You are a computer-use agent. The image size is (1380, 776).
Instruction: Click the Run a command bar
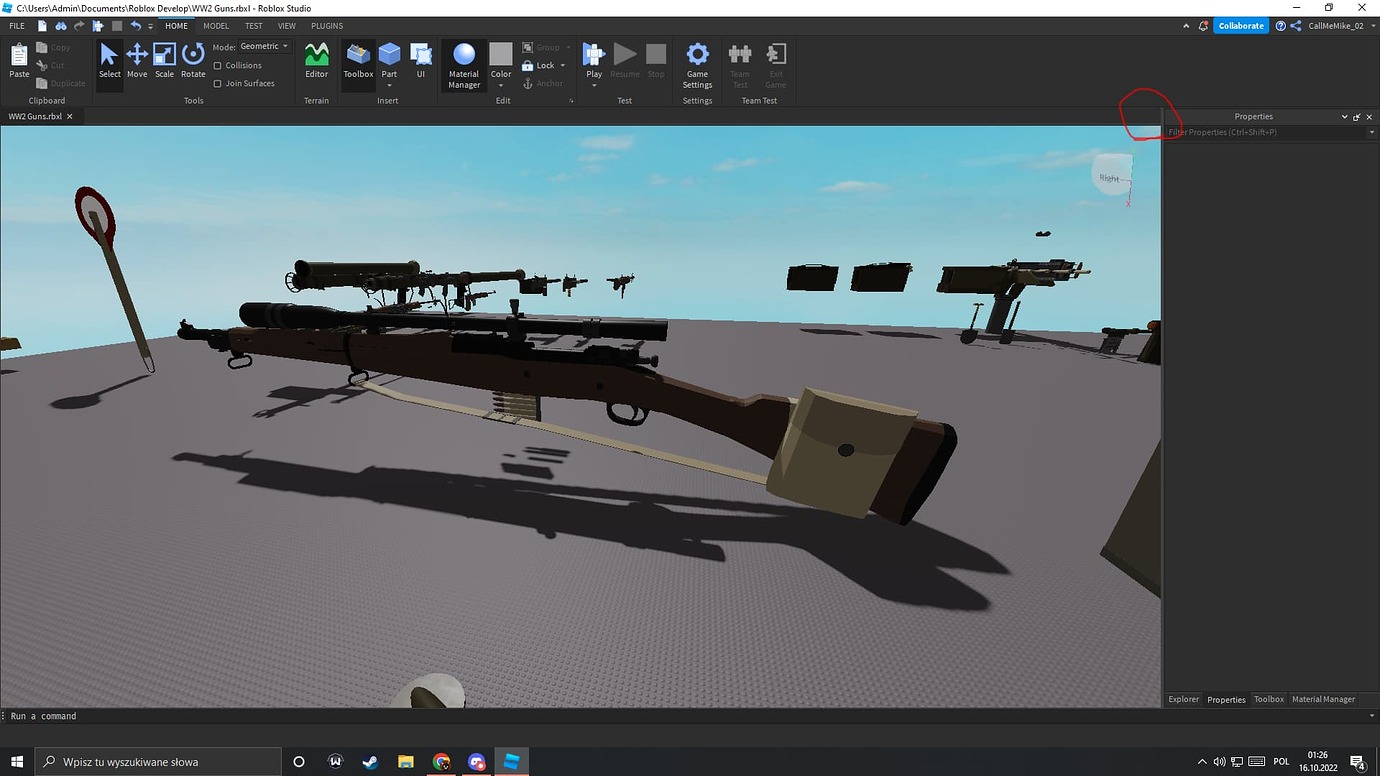[690, 716]
